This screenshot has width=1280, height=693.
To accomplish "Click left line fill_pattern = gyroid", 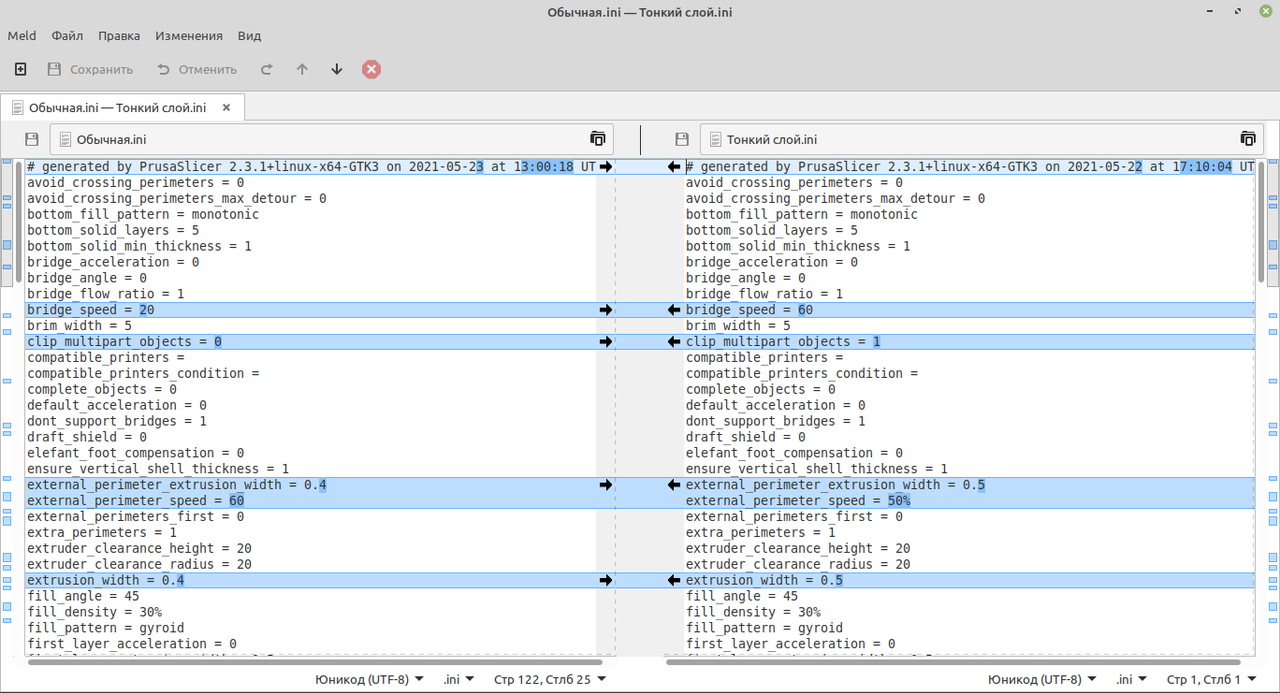I will coord(106,628).
